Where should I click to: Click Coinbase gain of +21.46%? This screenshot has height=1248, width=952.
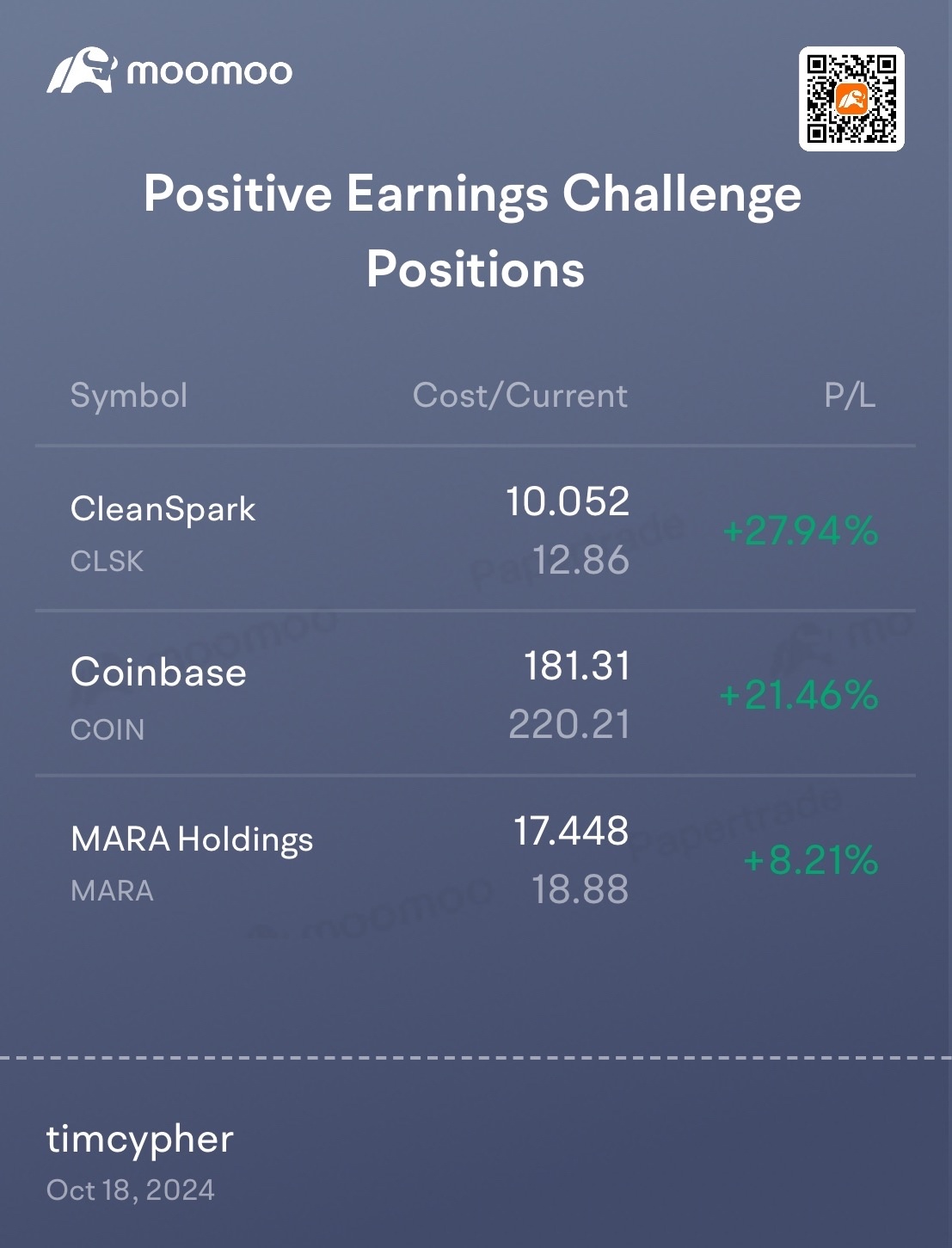[799, 695]
